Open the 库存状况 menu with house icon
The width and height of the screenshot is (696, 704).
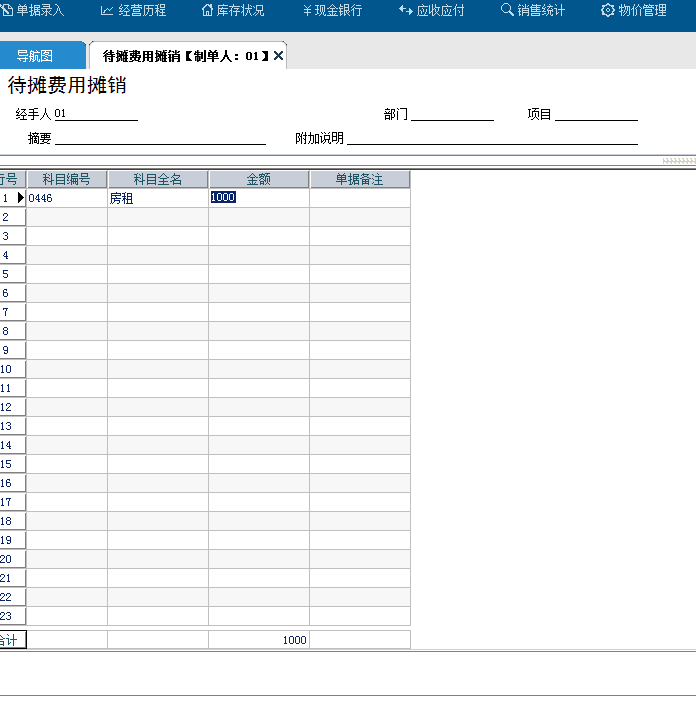click(233, 11)
